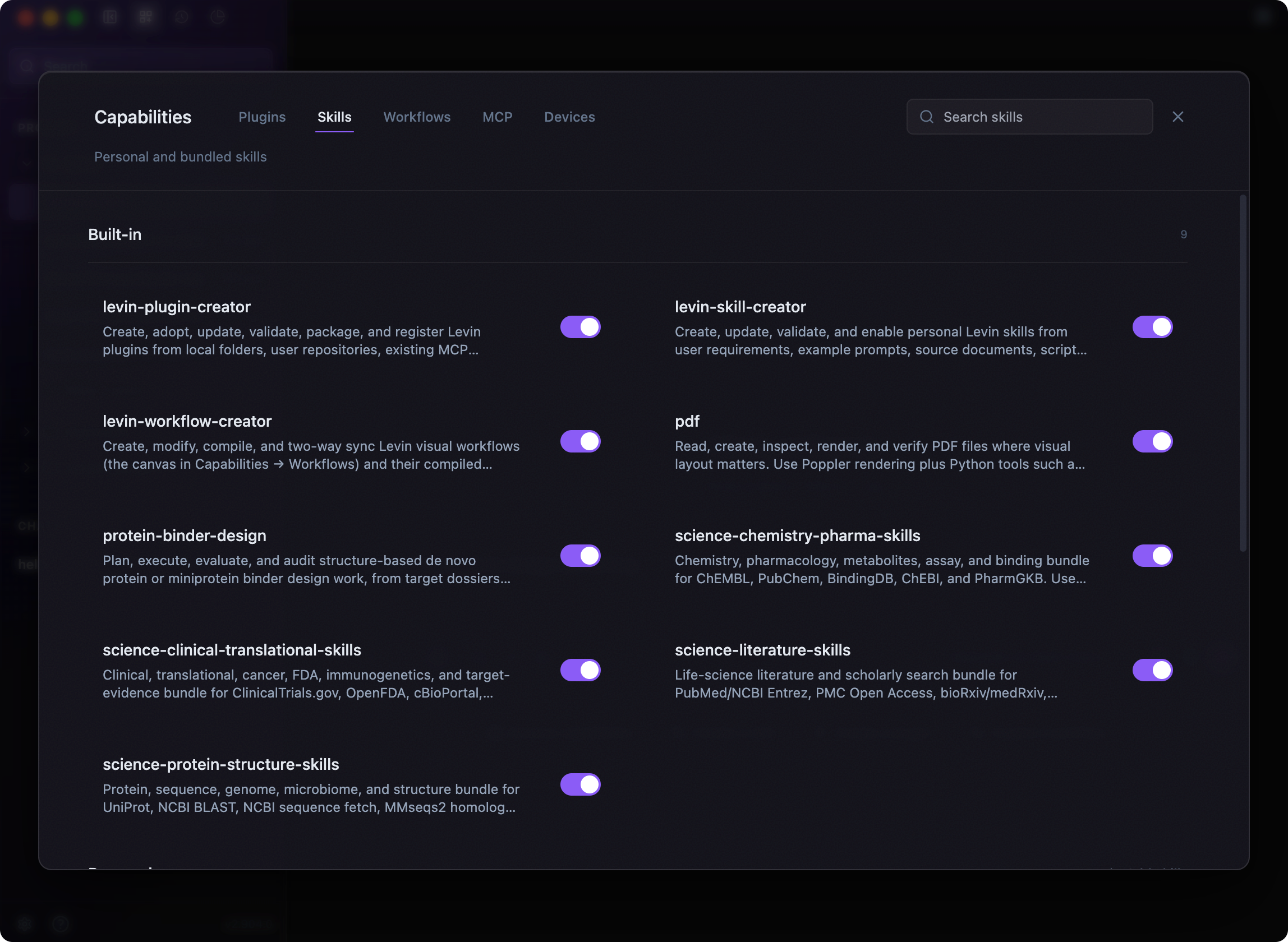
Task: Click the levin-plugin-creator skill name
Action: [x=177, y=307]
